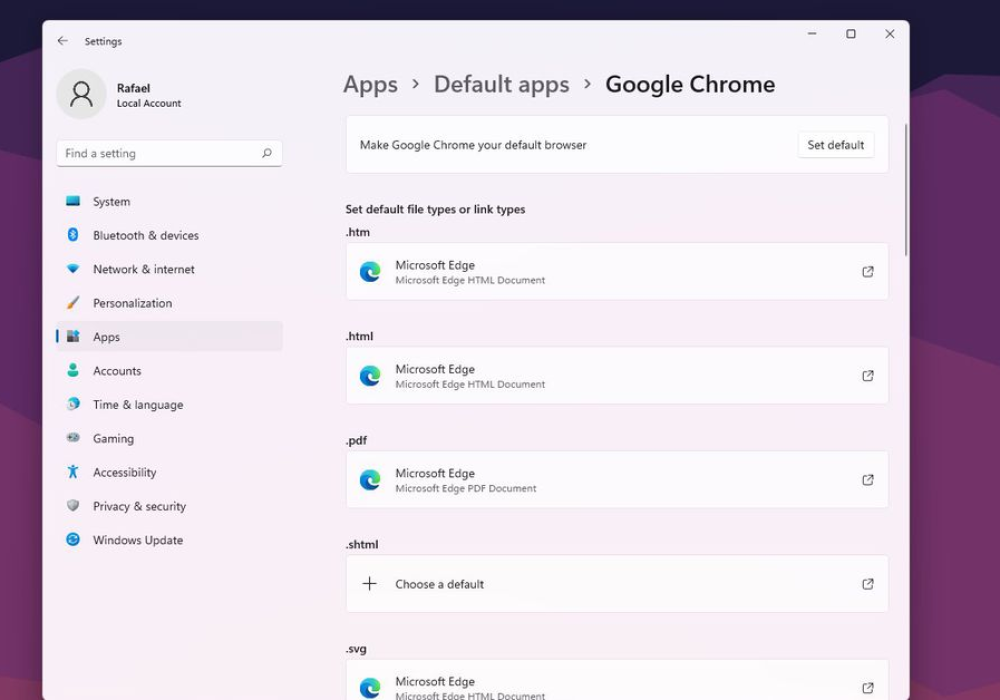Maximize the Settings window

851,34
